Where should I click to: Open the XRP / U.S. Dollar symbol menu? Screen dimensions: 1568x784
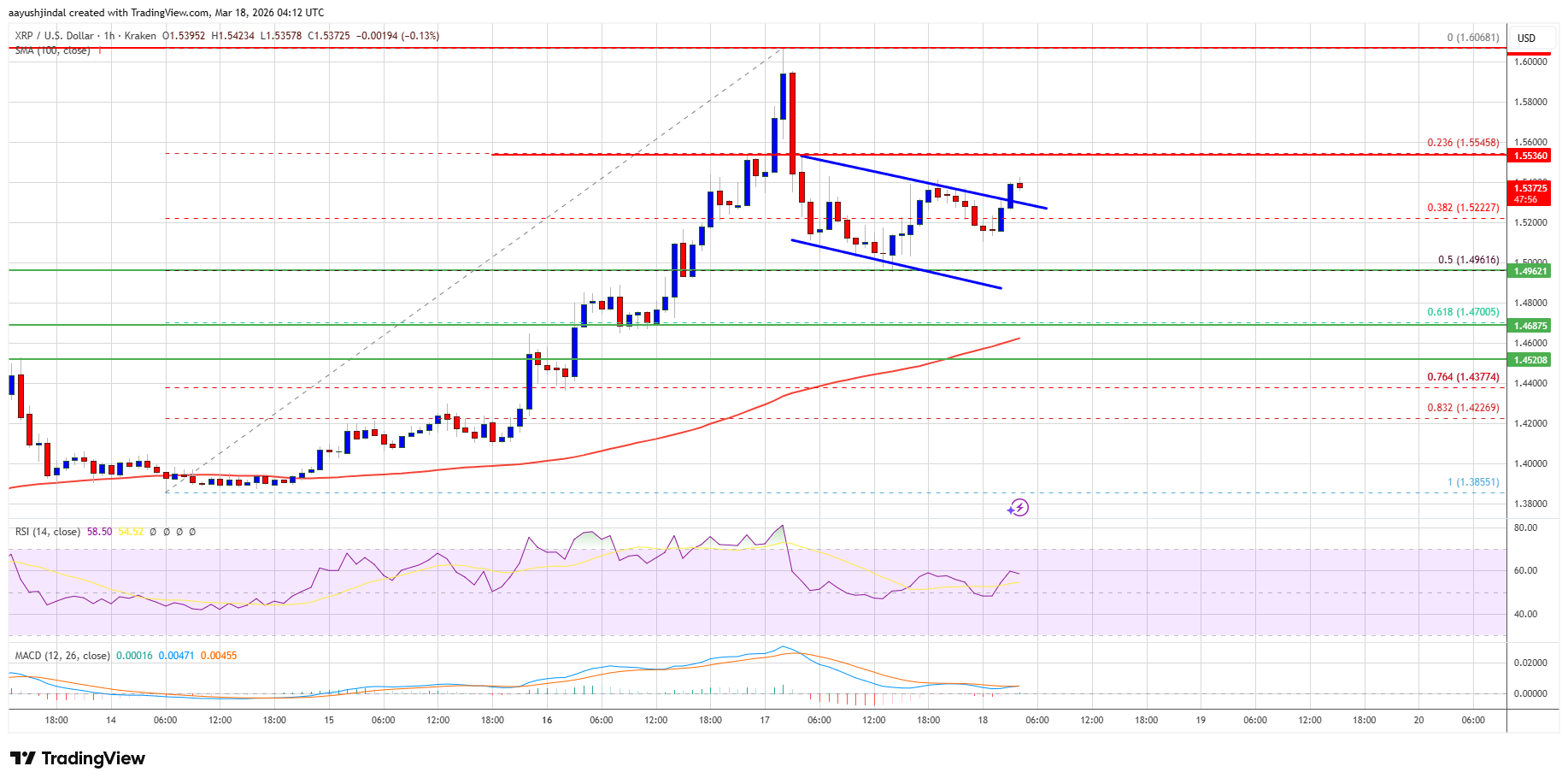(54, 36)
